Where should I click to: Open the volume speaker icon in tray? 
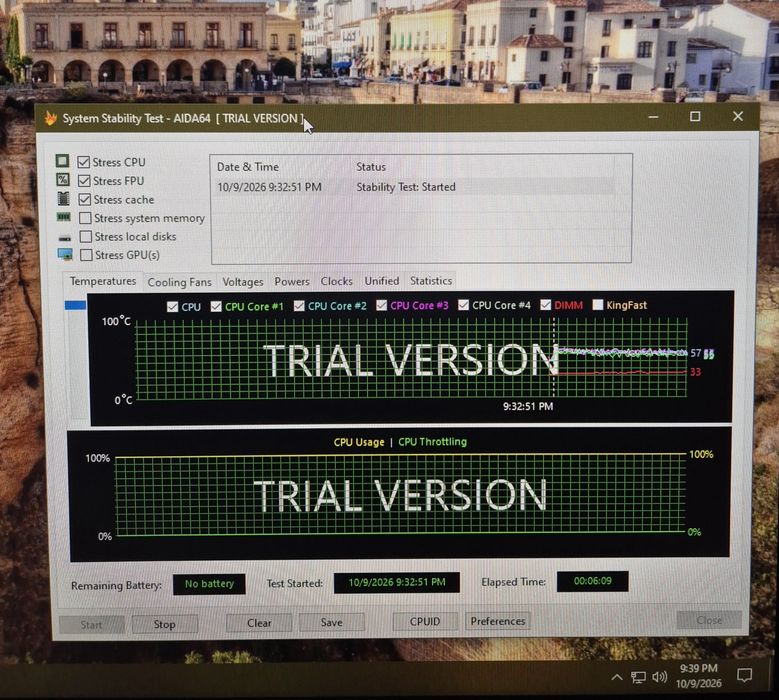pos(660,677)
